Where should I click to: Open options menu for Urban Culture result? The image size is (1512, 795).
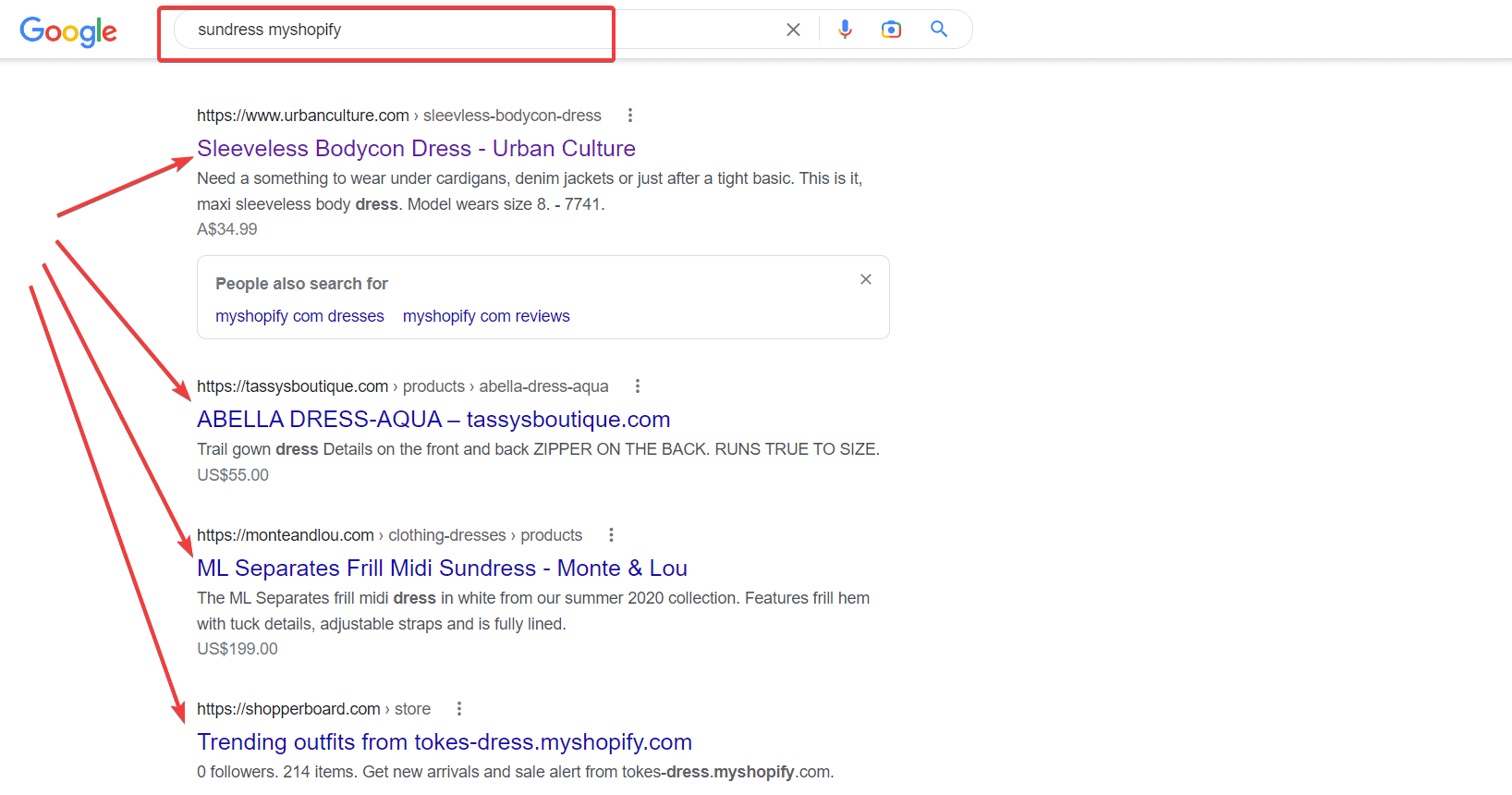point(630,116)
